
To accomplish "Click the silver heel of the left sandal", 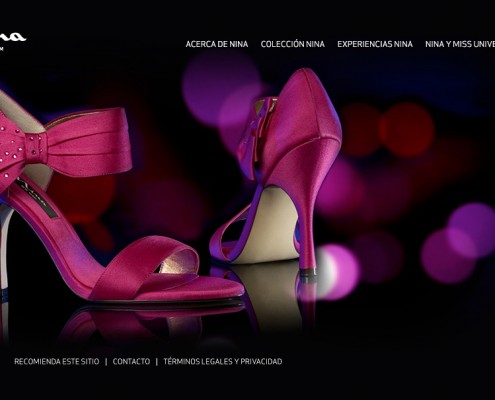I will pos(4,253).
